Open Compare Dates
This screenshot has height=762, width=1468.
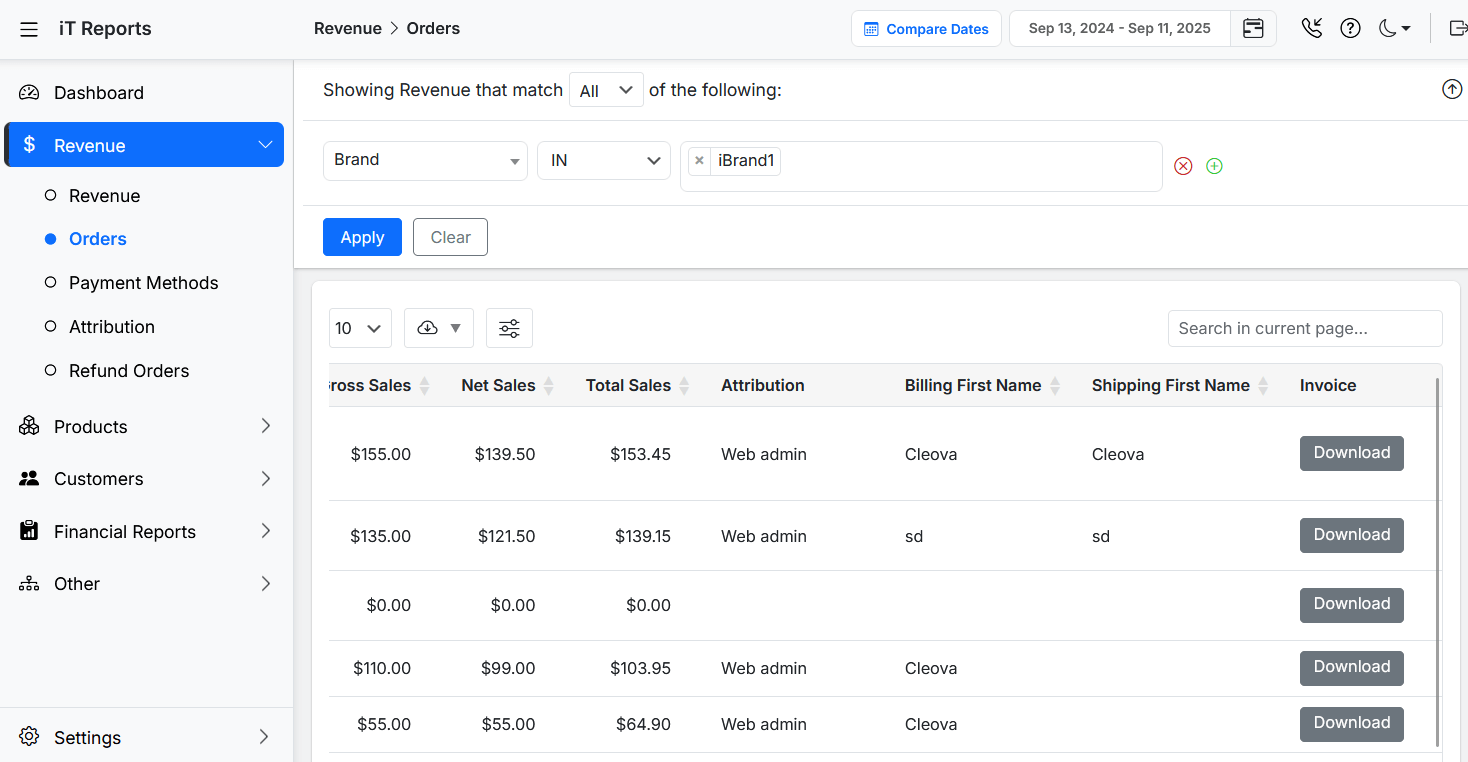926,28
